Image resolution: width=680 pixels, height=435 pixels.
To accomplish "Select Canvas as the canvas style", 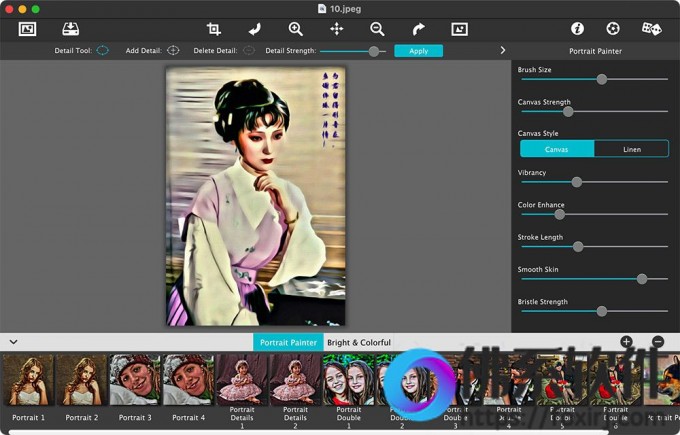I will (557, 149).
